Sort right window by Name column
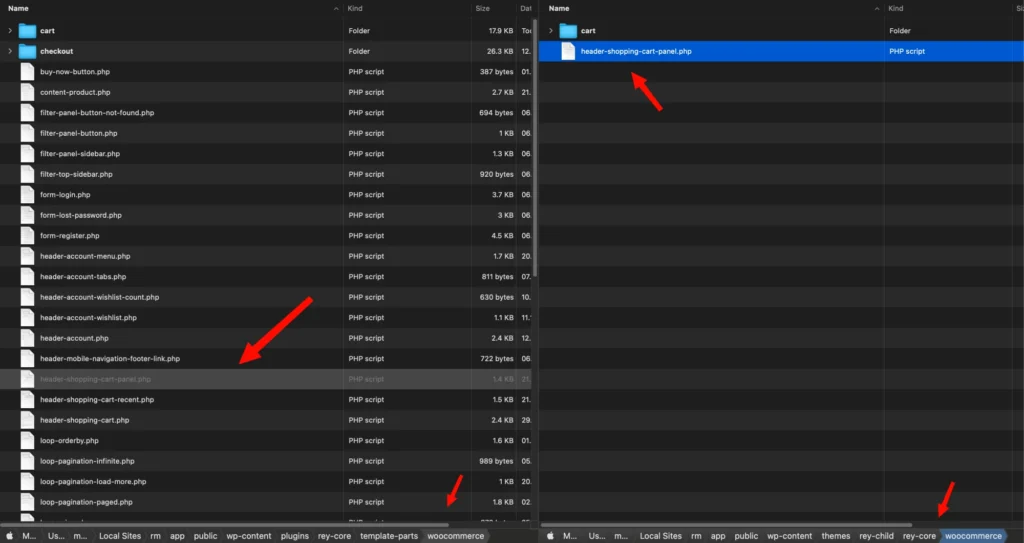 coord(559,8)
